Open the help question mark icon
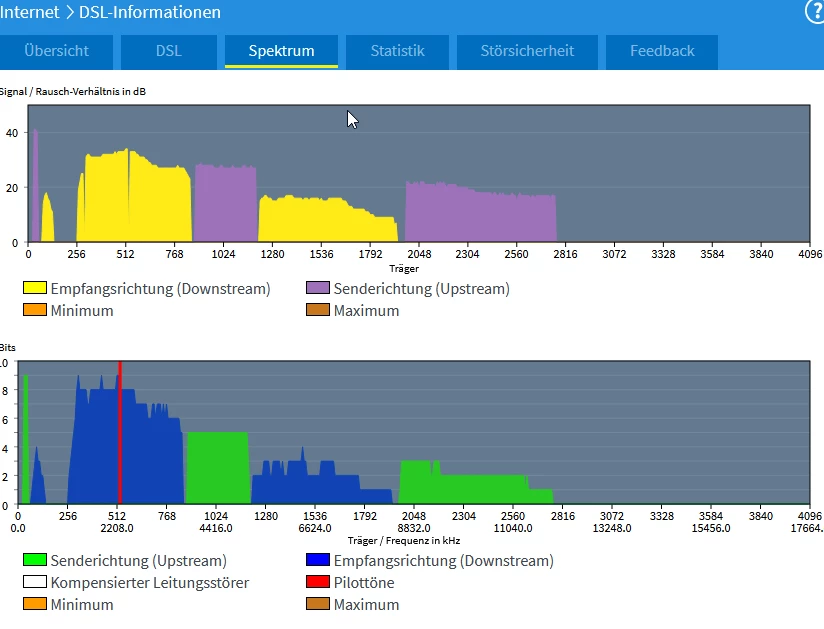 pyautogui.click(x=814, y=11)
